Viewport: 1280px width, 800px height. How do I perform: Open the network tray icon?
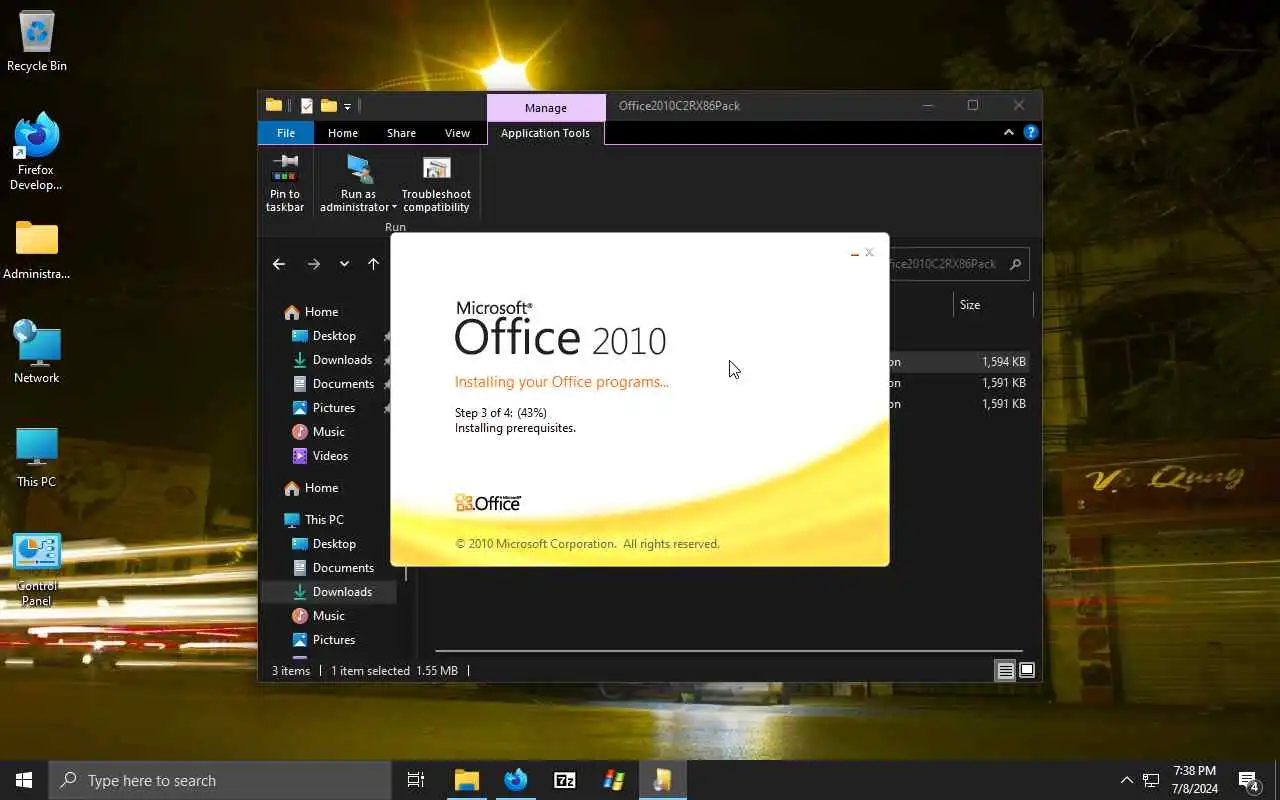(1151, 780)
